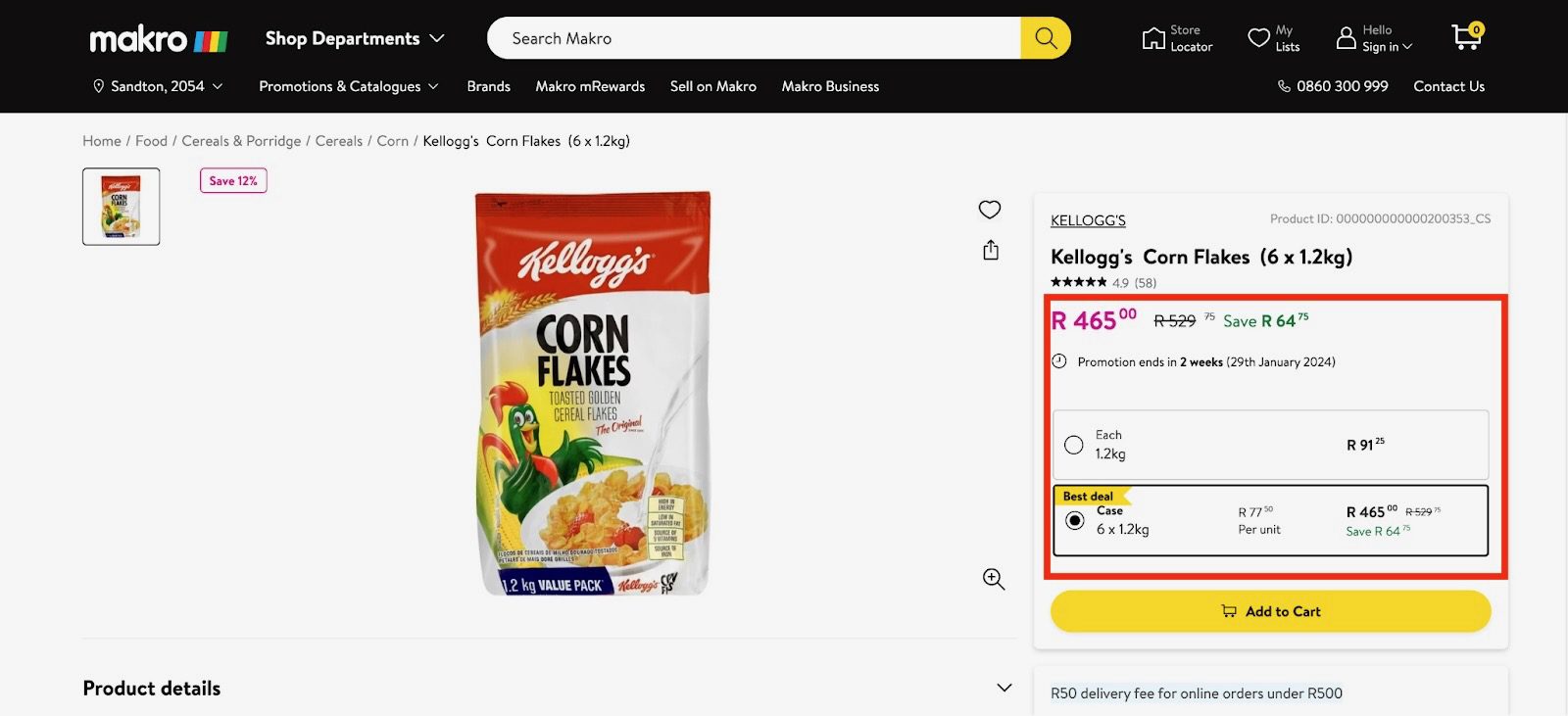Screen dimensions: 1568x716
Task: Click the Add to Cart button
Action: (1270, 611)
